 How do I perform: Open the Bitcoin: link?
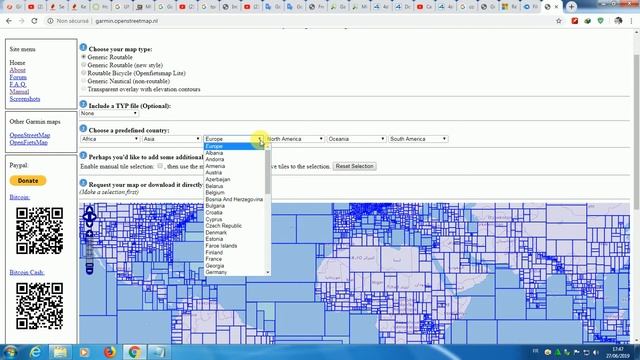(20, 197)
